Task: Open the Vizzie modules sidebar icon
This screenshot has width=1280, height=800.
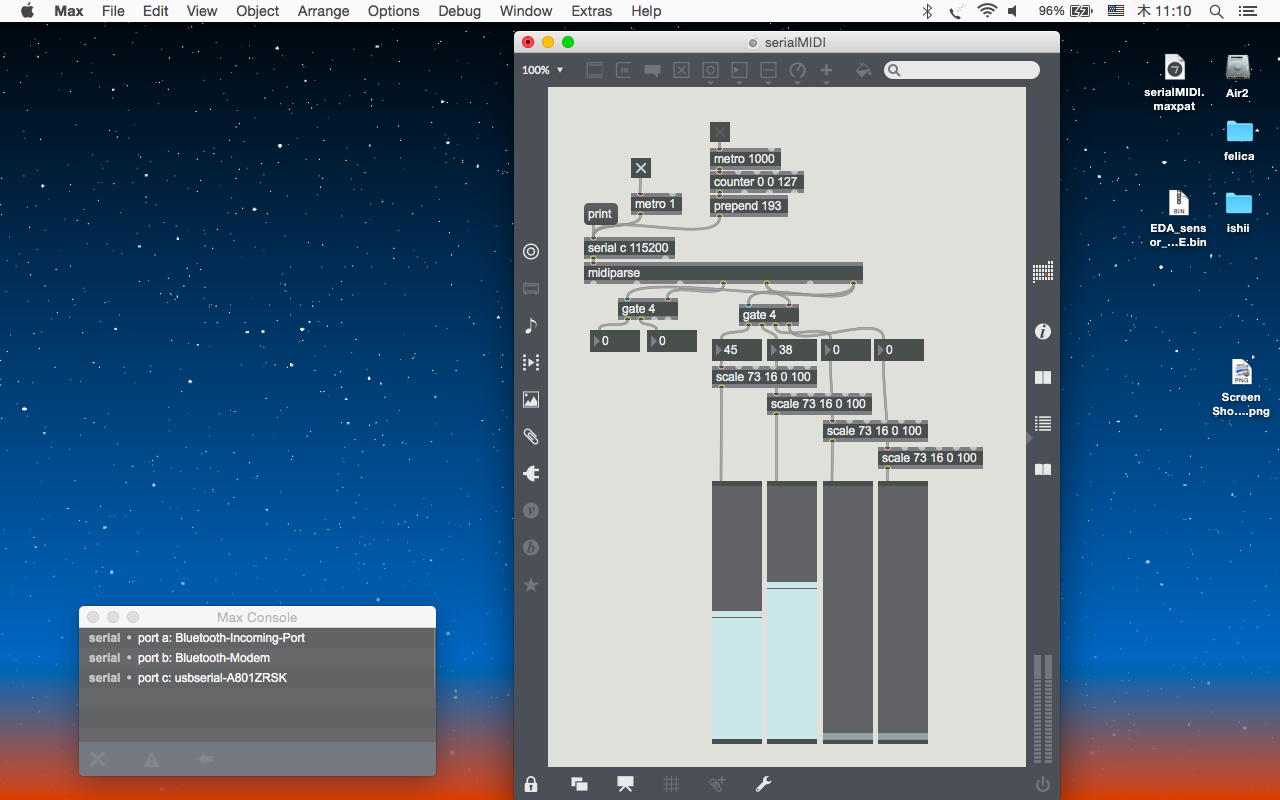Action: (531, 511)
